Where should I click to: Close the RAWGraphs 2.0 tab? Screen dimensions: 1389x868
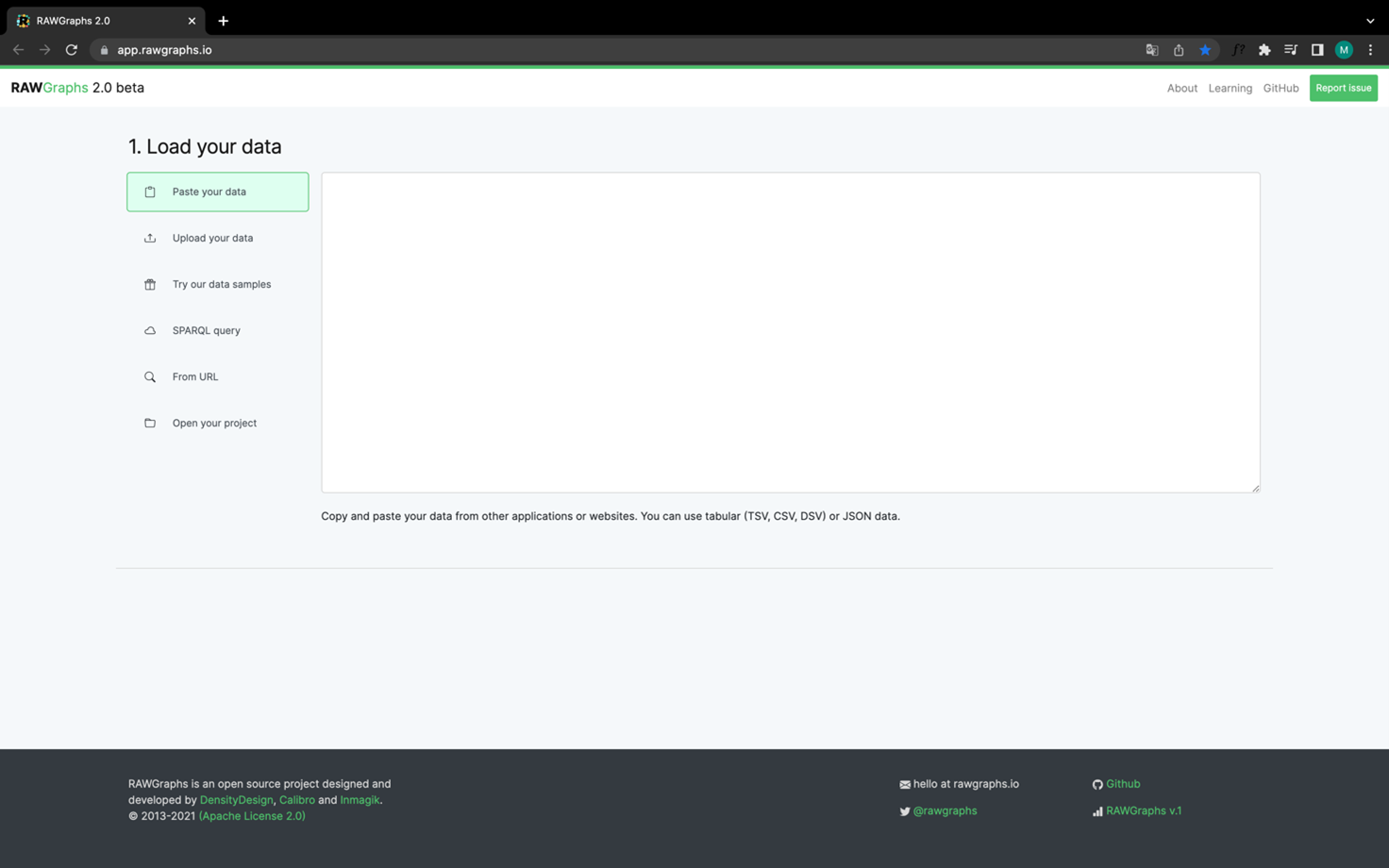pyautogui.click(x=192, y=21)
